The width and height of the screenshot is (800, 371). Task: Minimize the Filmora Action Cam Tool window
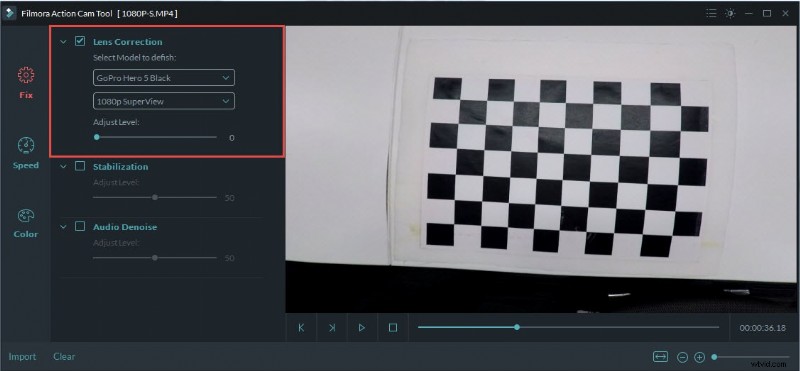click(x=748, y=14)
